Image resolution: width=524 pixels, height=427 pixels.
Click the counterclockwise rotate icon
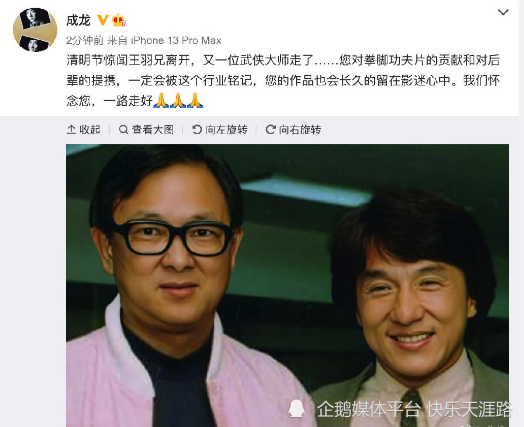coord(197,129)
